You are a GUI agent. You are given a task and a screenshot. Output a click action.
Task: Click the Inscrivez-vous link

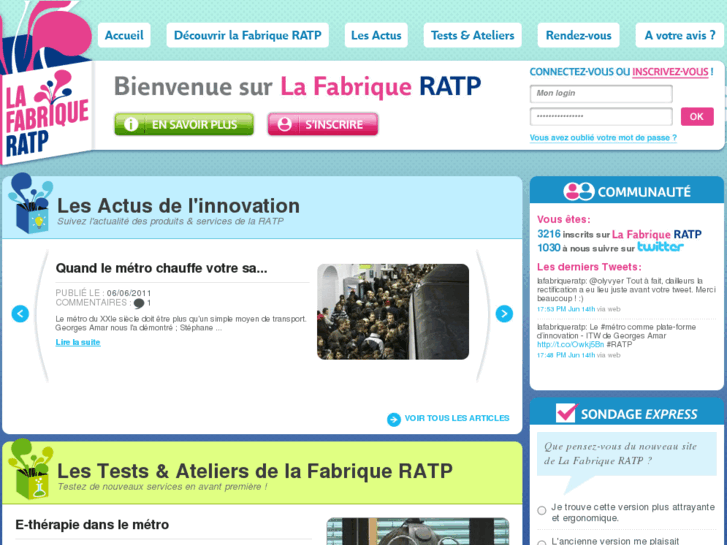(x=670, y=72)
